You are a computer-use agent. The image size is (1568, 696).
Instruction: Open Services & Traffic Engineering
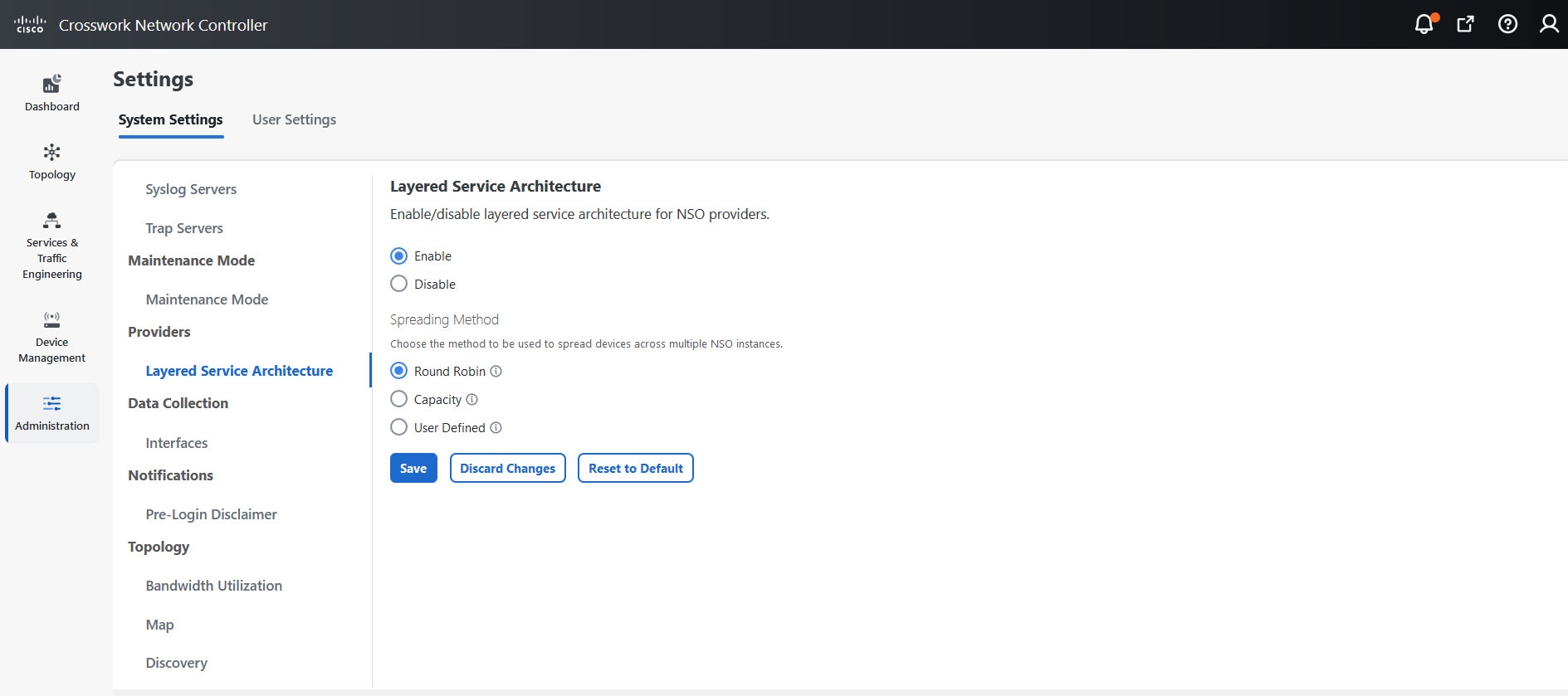click(x=52, y=246)
